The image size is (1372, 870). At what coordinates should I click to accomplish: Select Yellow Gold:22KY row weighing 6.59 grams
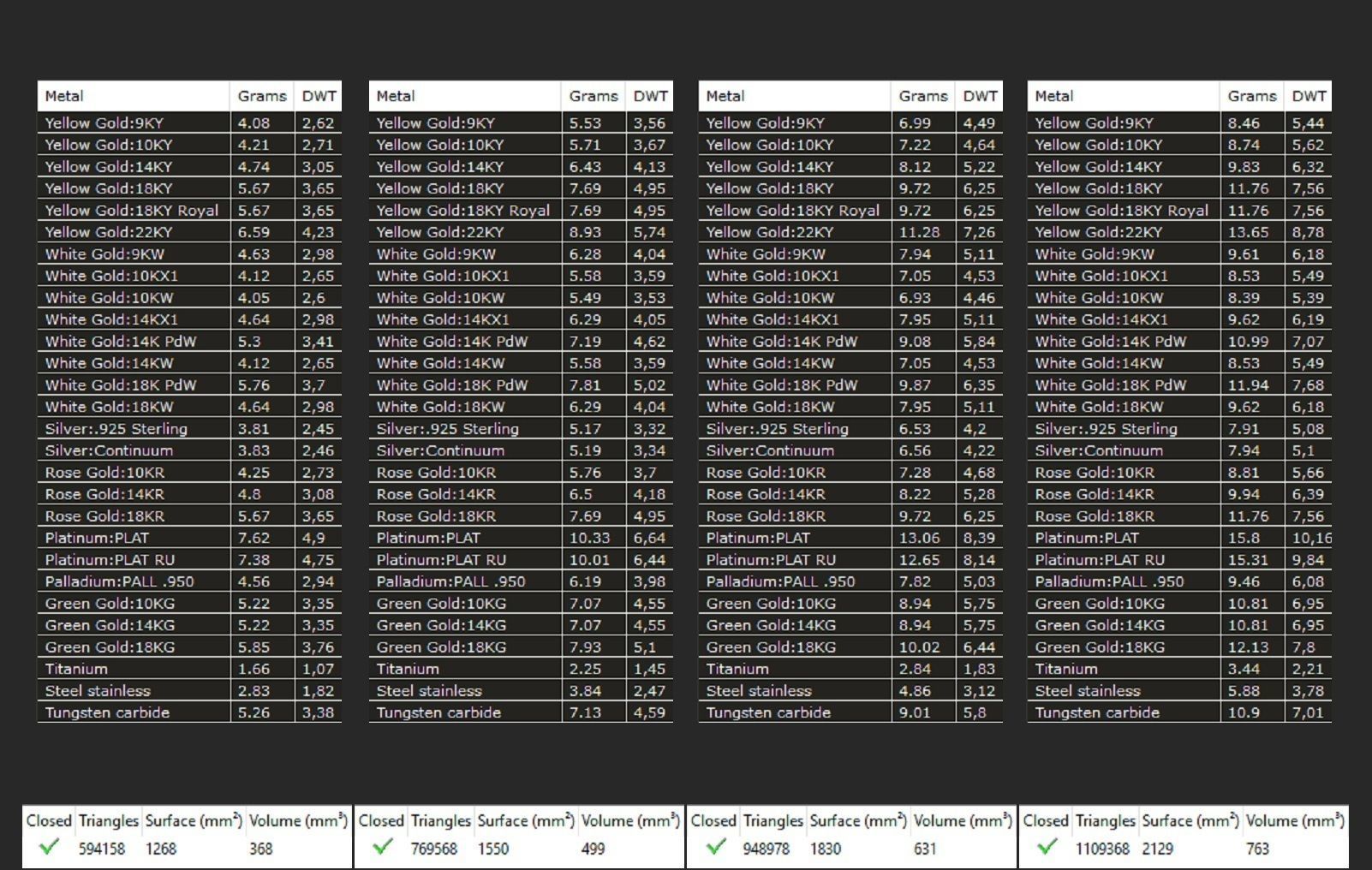click(x=189, y=232)
